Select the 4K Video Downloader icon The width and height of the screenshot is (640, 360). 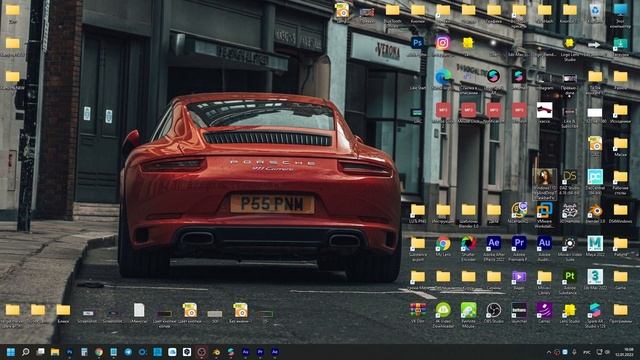443,310
